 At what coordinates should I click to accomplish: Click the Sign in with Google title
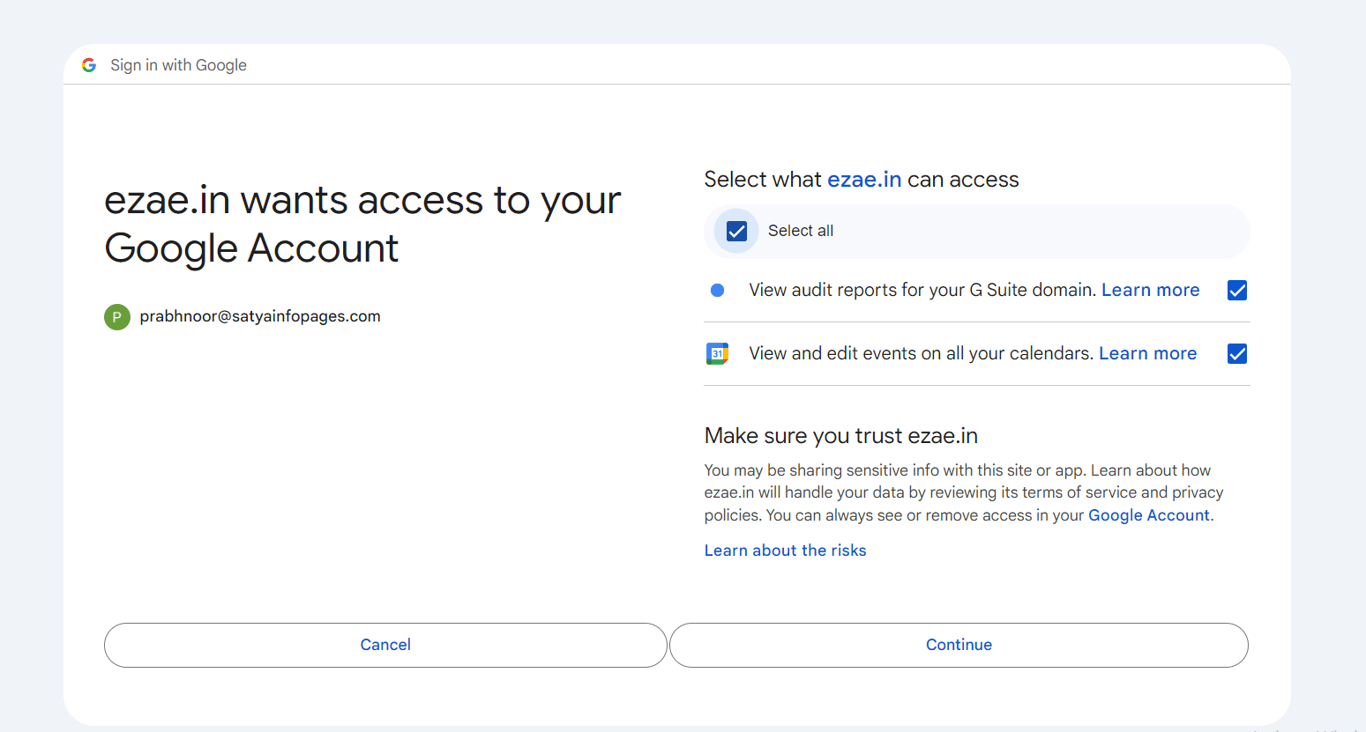coord(178,65)
